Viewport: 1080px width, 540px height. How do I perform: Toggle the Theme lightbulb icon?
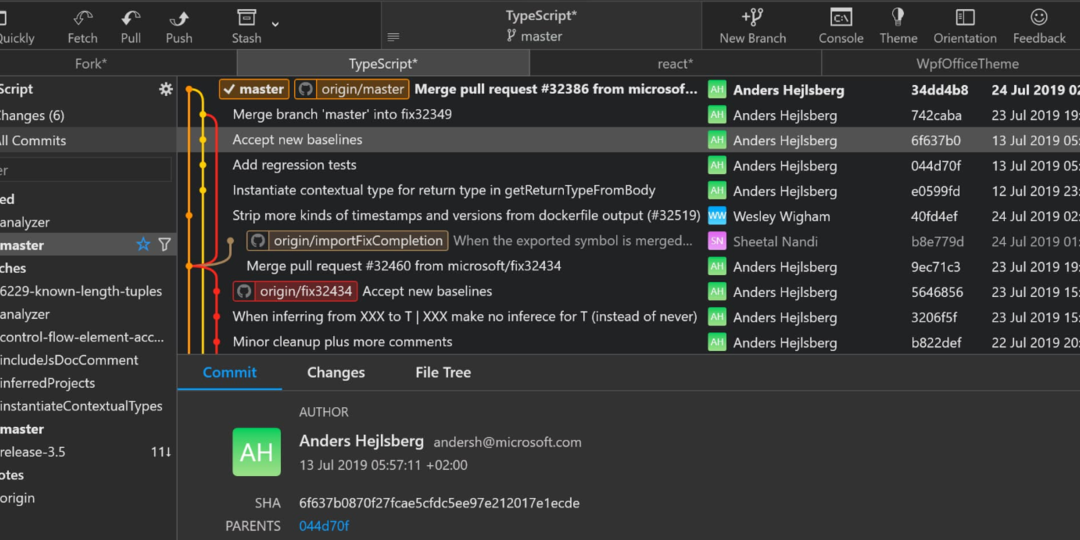coord(897,17)
